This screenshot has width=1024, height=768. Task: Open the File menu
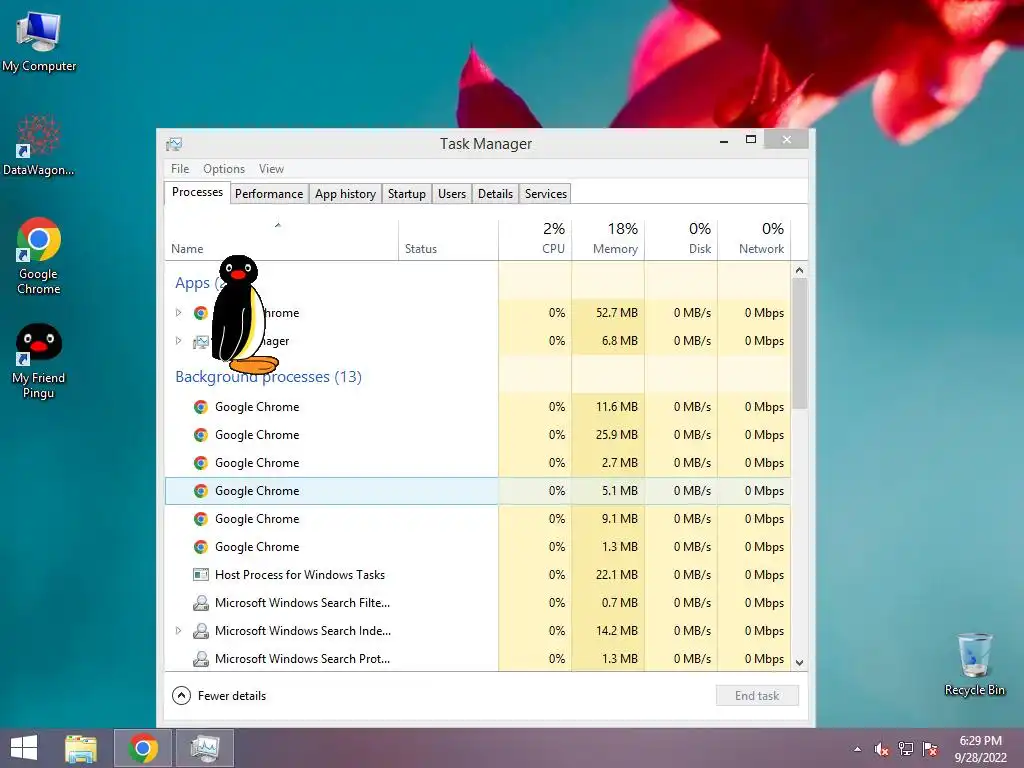pos(180,168)
